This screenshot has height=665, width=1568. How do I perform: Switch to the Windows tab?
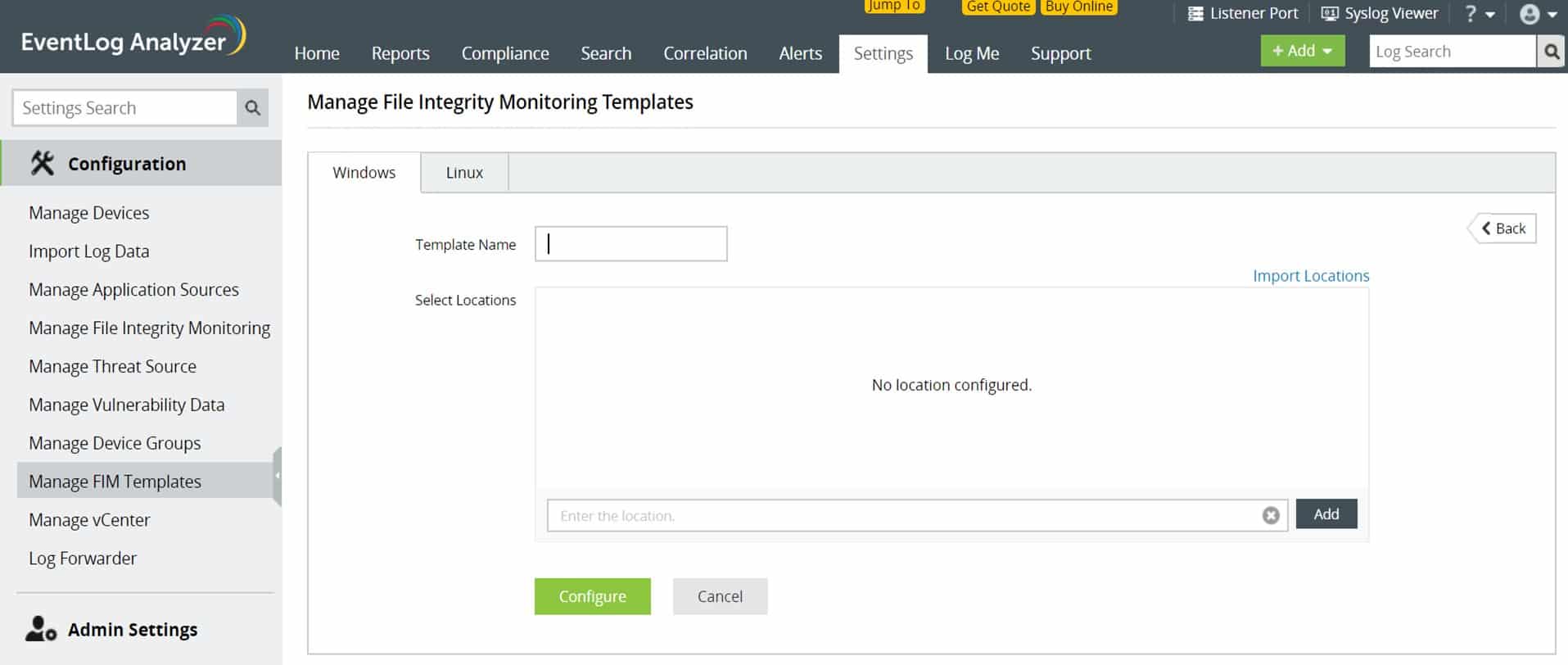[364, 173]
